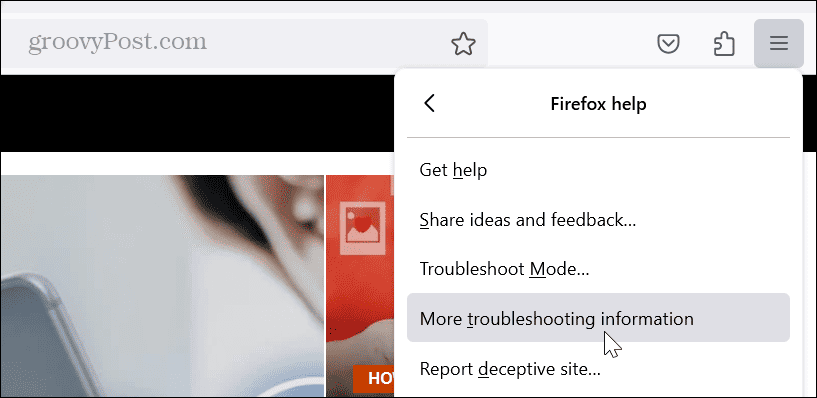Go back from Firefox help submenu
The height and width of the screenshot is (398, 817).
429,103
